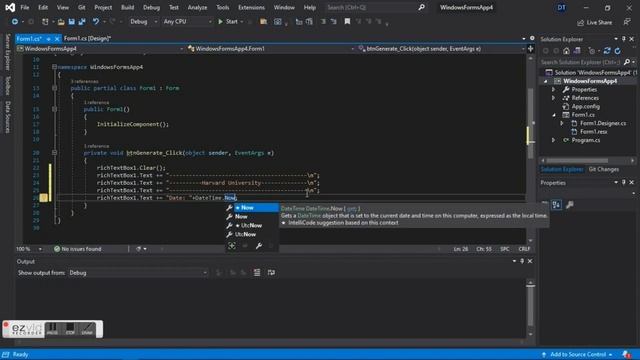Viewport: 640px width, 360px height.
Task: Collapse the namespace block on line 11
Action: tap(54, 67)
